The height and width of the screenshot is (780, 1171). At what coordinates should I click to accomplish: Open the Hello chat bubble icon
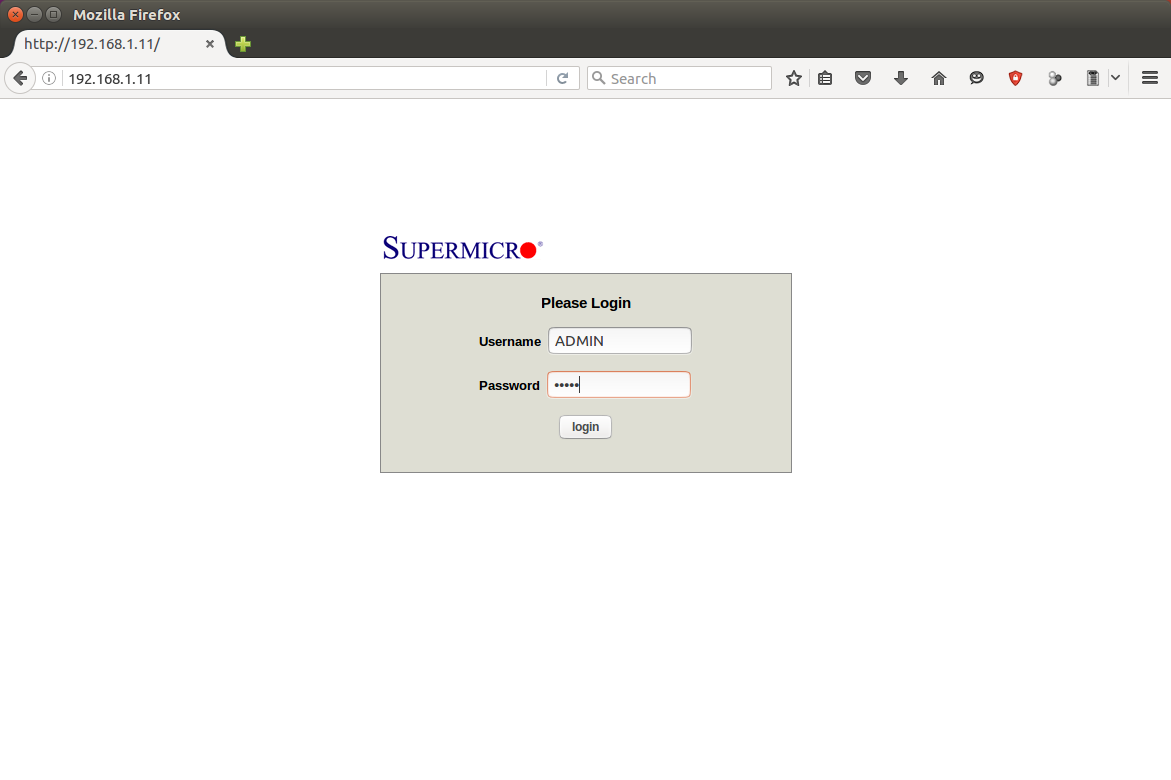pos(976,78)
